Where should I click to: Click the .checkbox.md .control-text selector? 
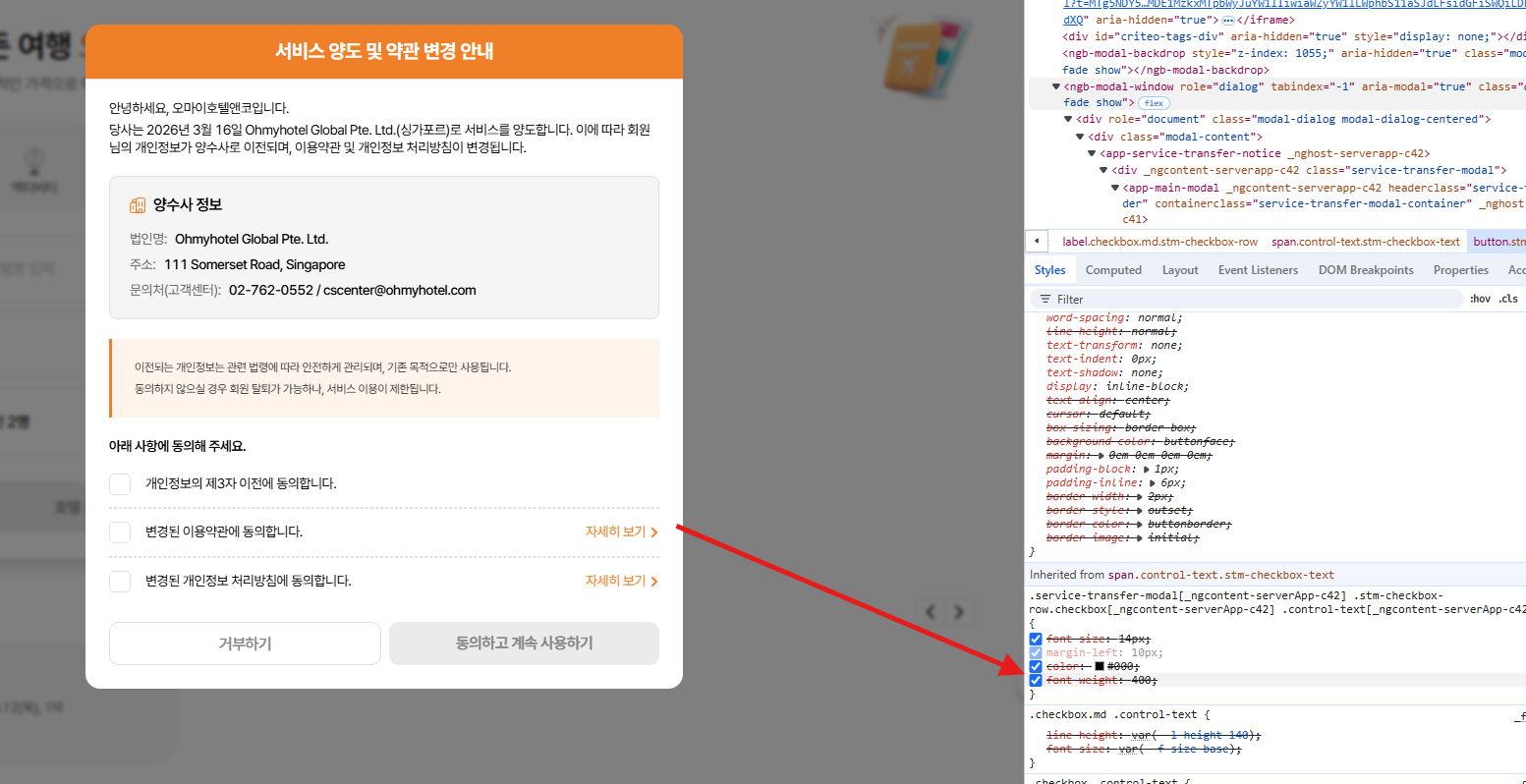1115,714
